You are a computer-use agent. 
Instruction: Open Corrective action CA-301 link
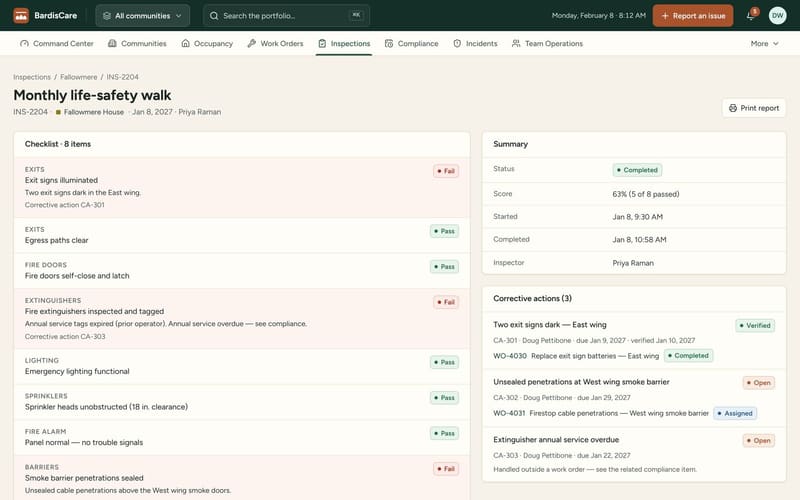click(65, 205)
